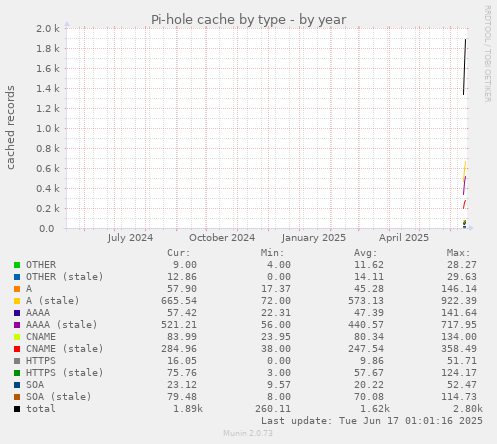Click the A (stale) current value '665.54'
497x444 pixels.
179,301
